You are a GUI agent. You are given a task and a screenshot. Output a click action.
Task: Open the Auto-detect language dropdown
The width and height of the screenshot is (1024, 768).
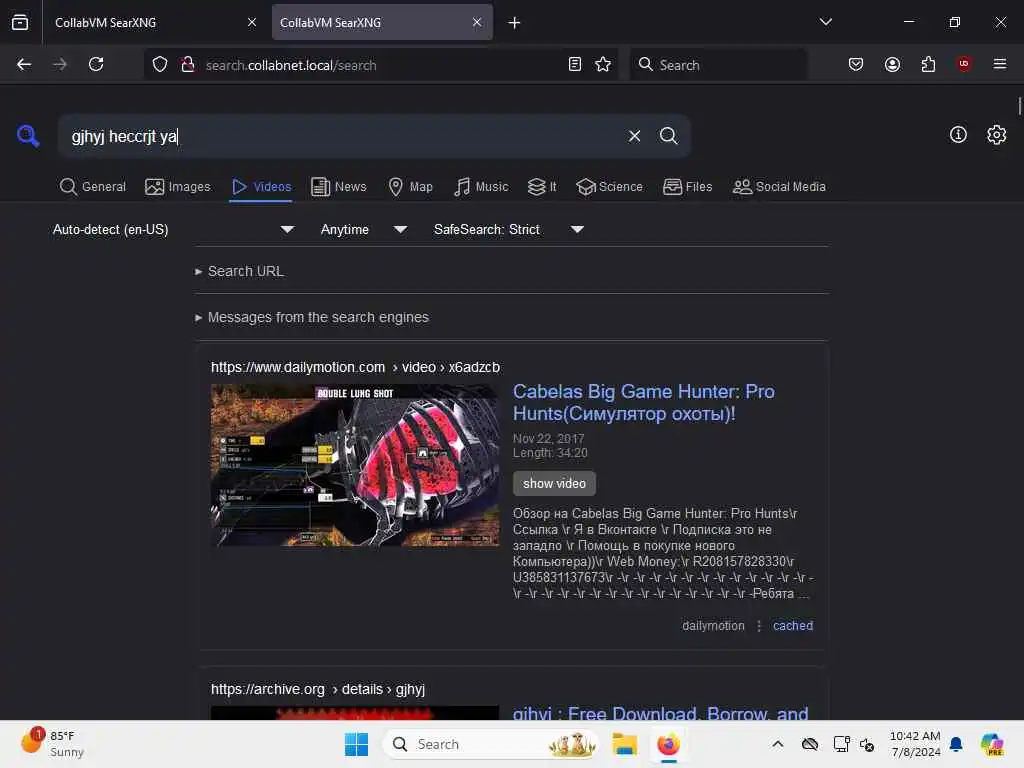[x=174, y=229]
